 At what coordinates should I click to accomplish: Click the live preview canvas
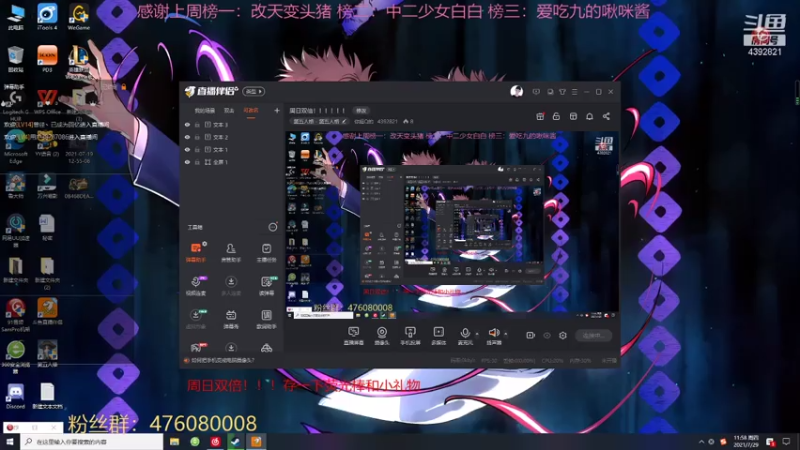(x=452, y=226)
